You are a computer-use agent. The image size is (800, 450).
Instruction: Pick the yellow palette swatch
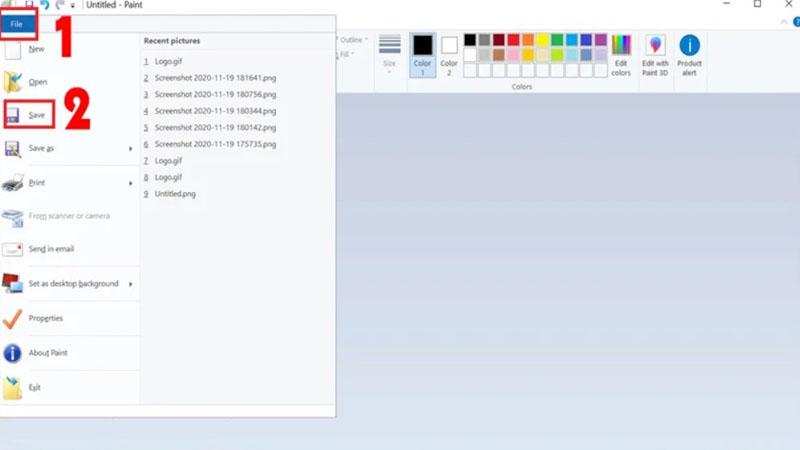point(542,40)
